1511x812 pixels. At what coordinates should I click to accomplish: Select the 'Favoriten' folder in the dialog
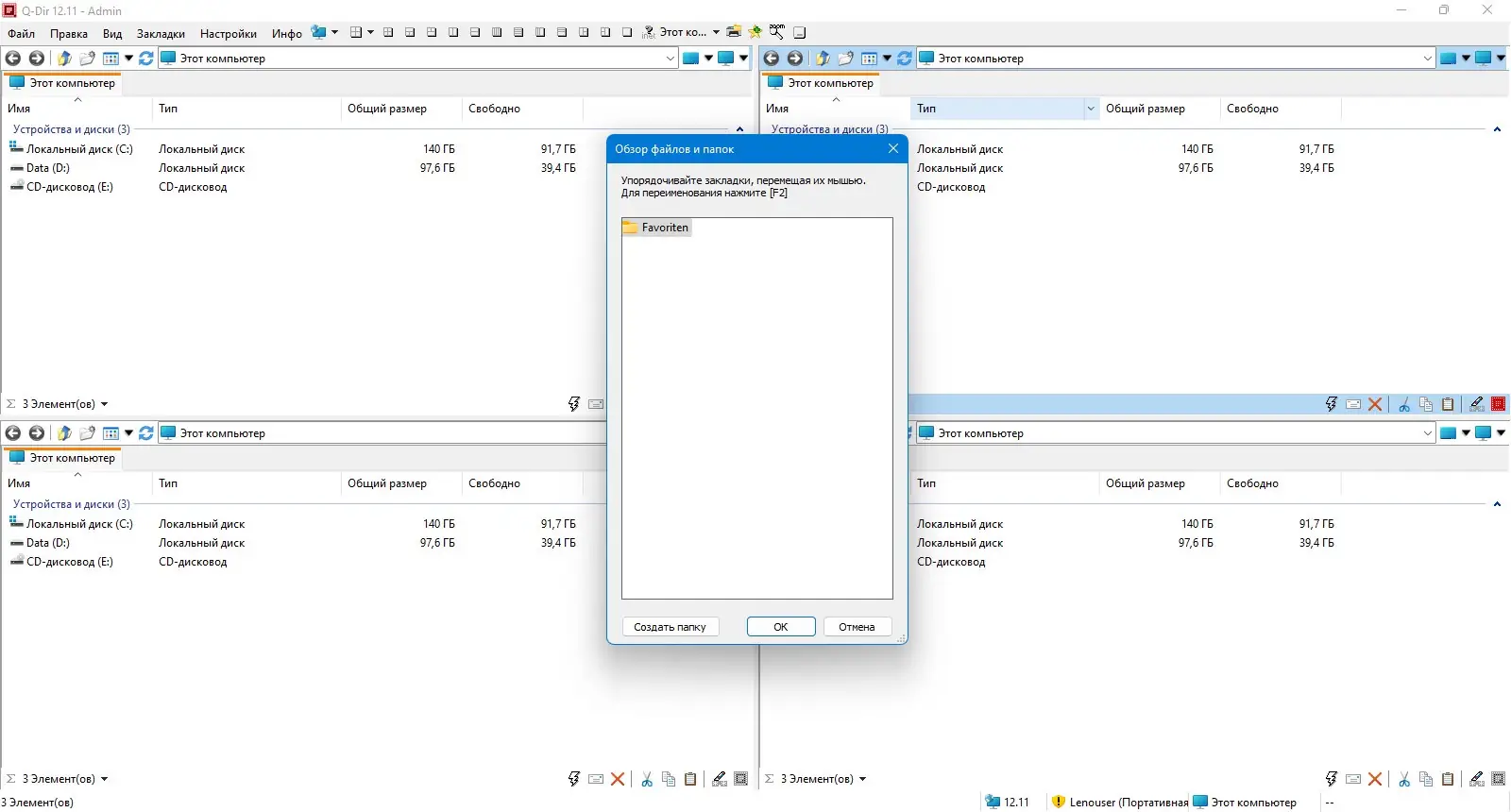[656, 228]
